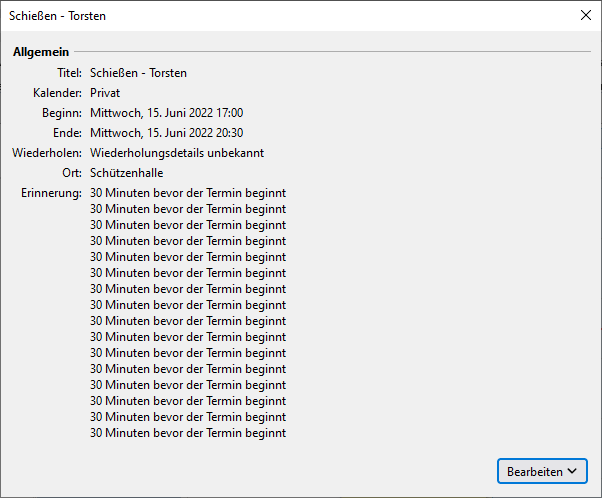
Task: Click the Allgemein section header
Action: click(x=40, y=51)
